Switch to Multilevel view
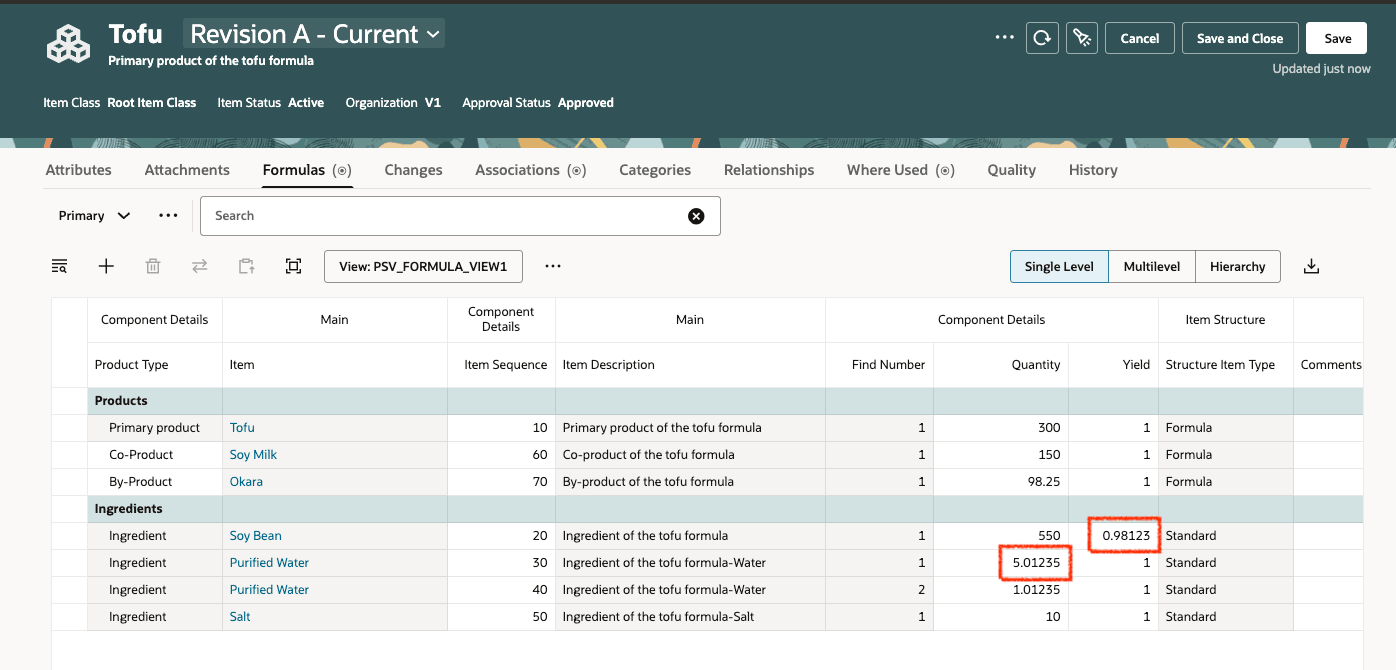Screen dimensions: 1396x670 (x=1152, y=266)
